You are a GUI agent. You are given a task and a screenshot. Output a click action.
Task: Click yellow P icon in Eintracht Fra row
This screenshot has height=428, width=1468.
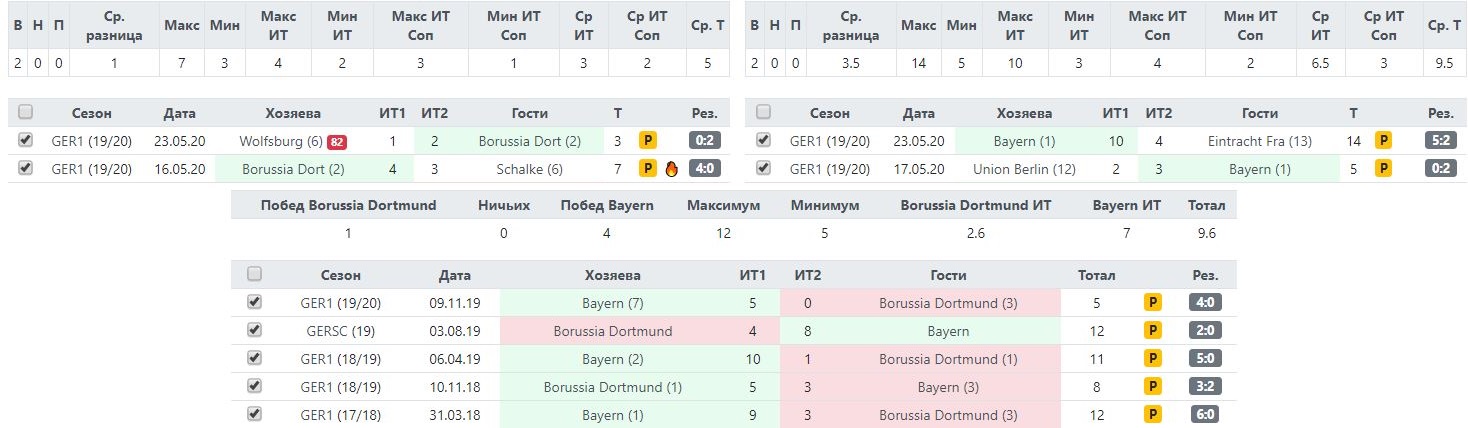pyautogui.click(x=1384, y=141)
